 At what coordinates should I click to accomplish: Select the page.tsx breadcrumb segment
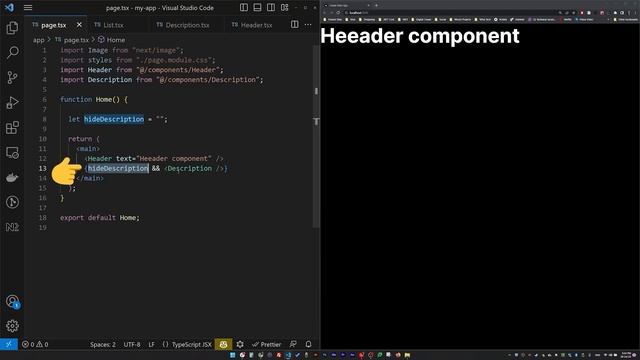point(76,40)
